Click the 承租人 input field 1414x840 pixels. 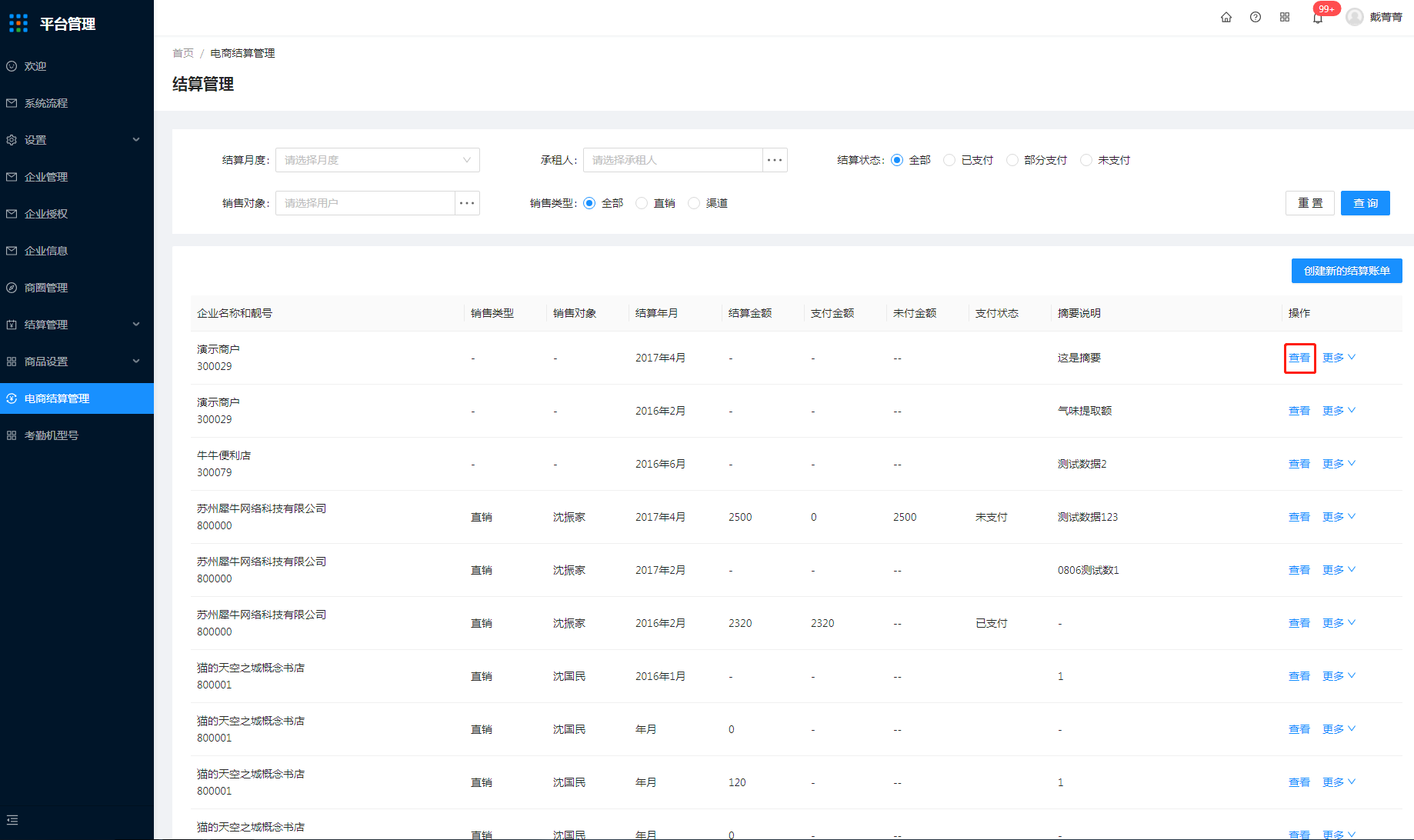click(673, 160)
